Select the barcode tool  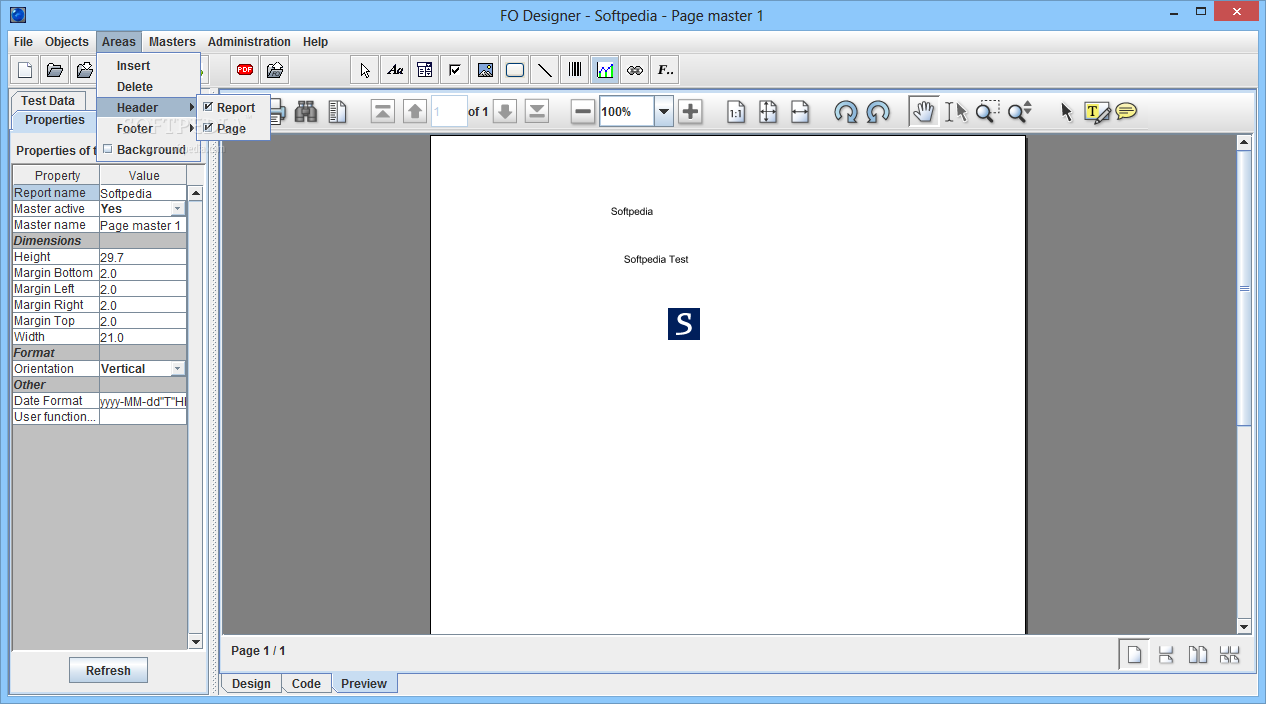575,70
